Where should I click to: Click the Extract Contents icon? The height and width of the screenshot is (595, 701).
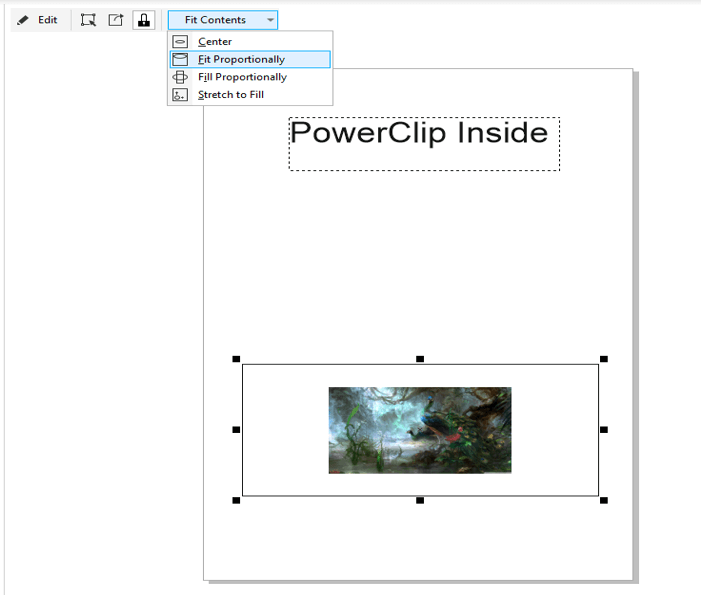coord(116,20)
